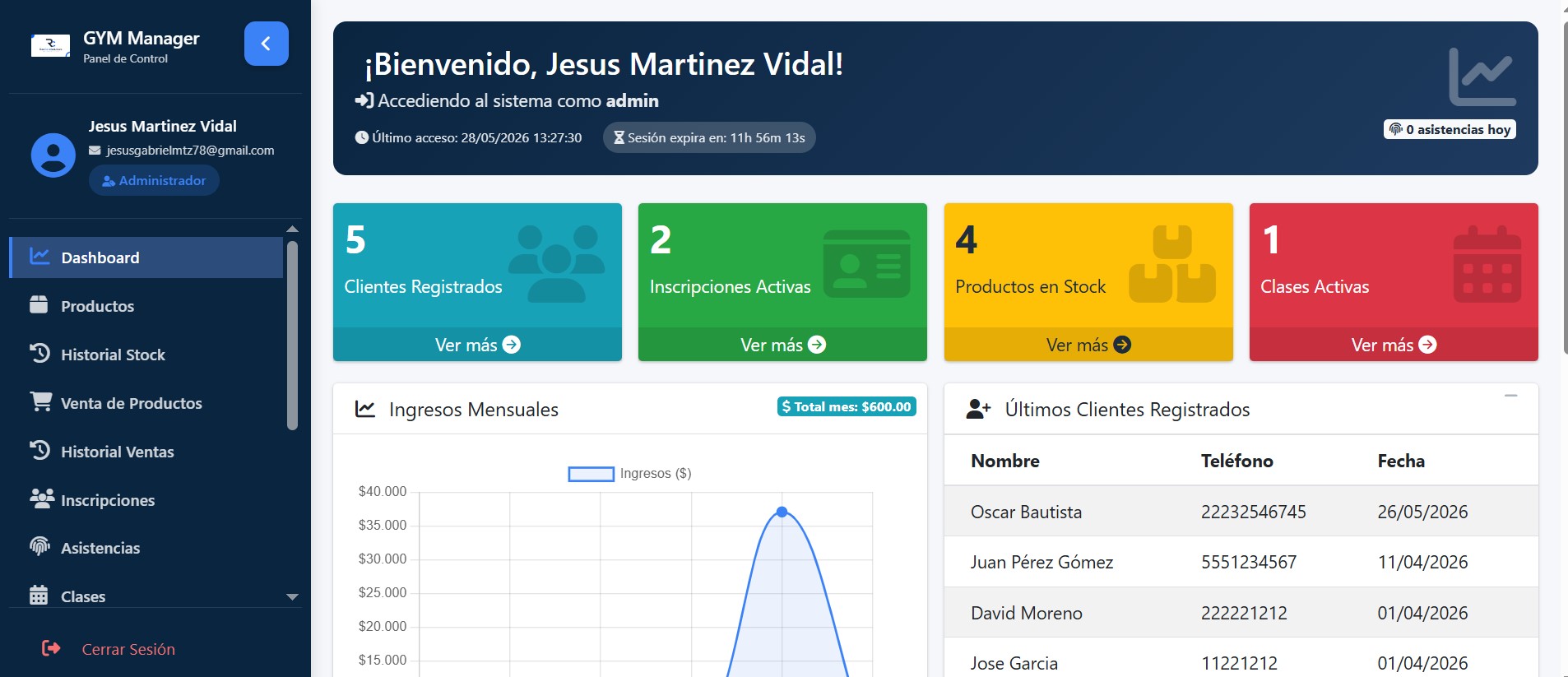1568x677 pixels.
Task: Open Ver más under Productos en Stock
Action: coord(1088,345)
